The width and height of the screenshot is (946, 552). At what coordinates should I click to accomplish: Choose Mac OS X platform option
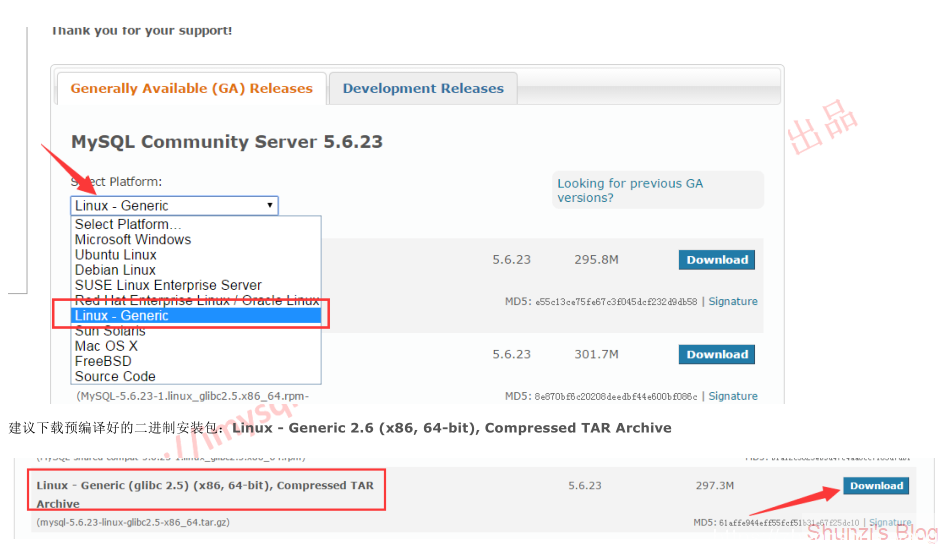pyautogui.click(x=106, y=346)
